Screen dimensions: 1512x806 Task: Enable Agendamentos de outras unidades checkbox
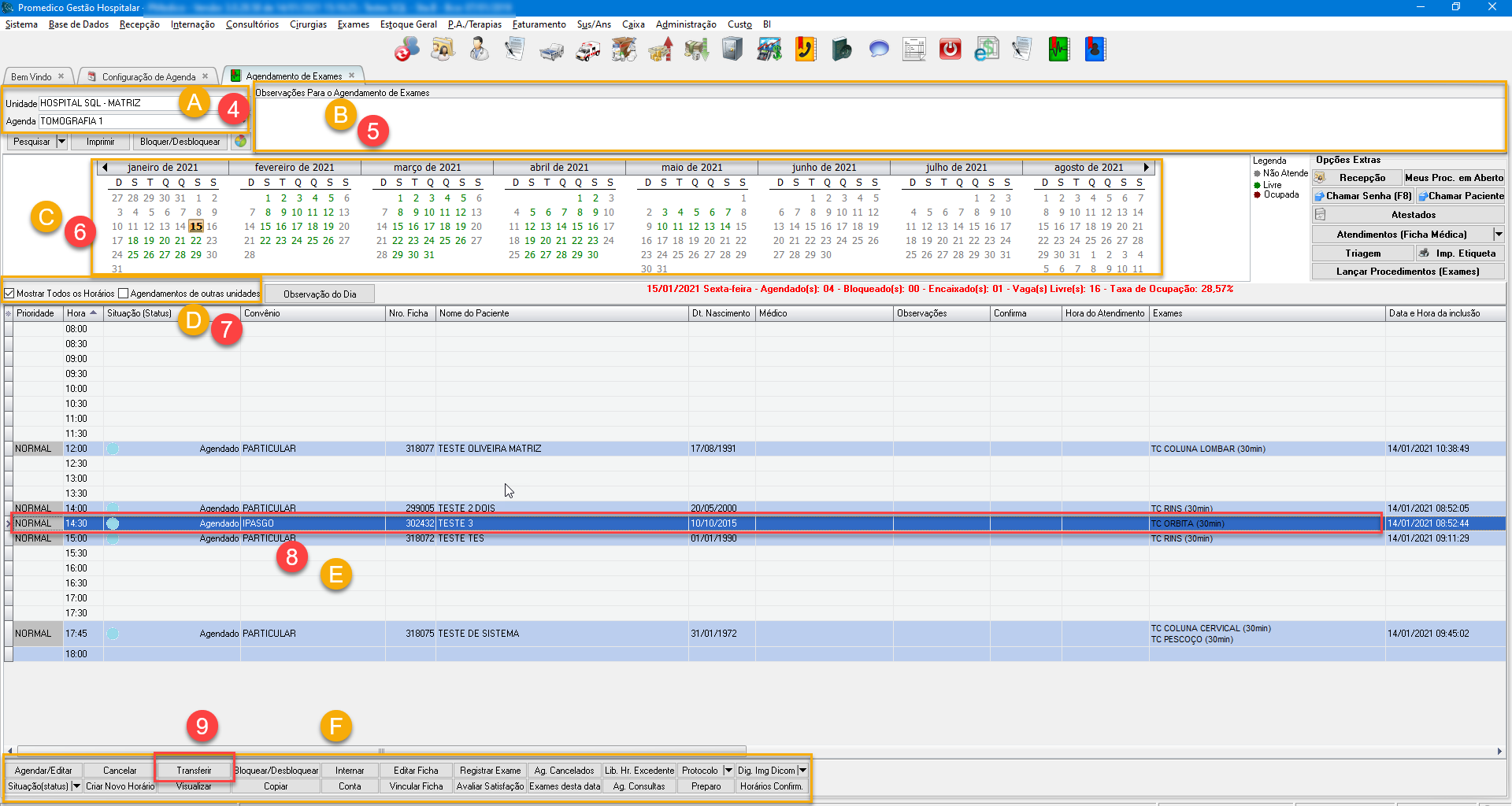pos(124,294)
